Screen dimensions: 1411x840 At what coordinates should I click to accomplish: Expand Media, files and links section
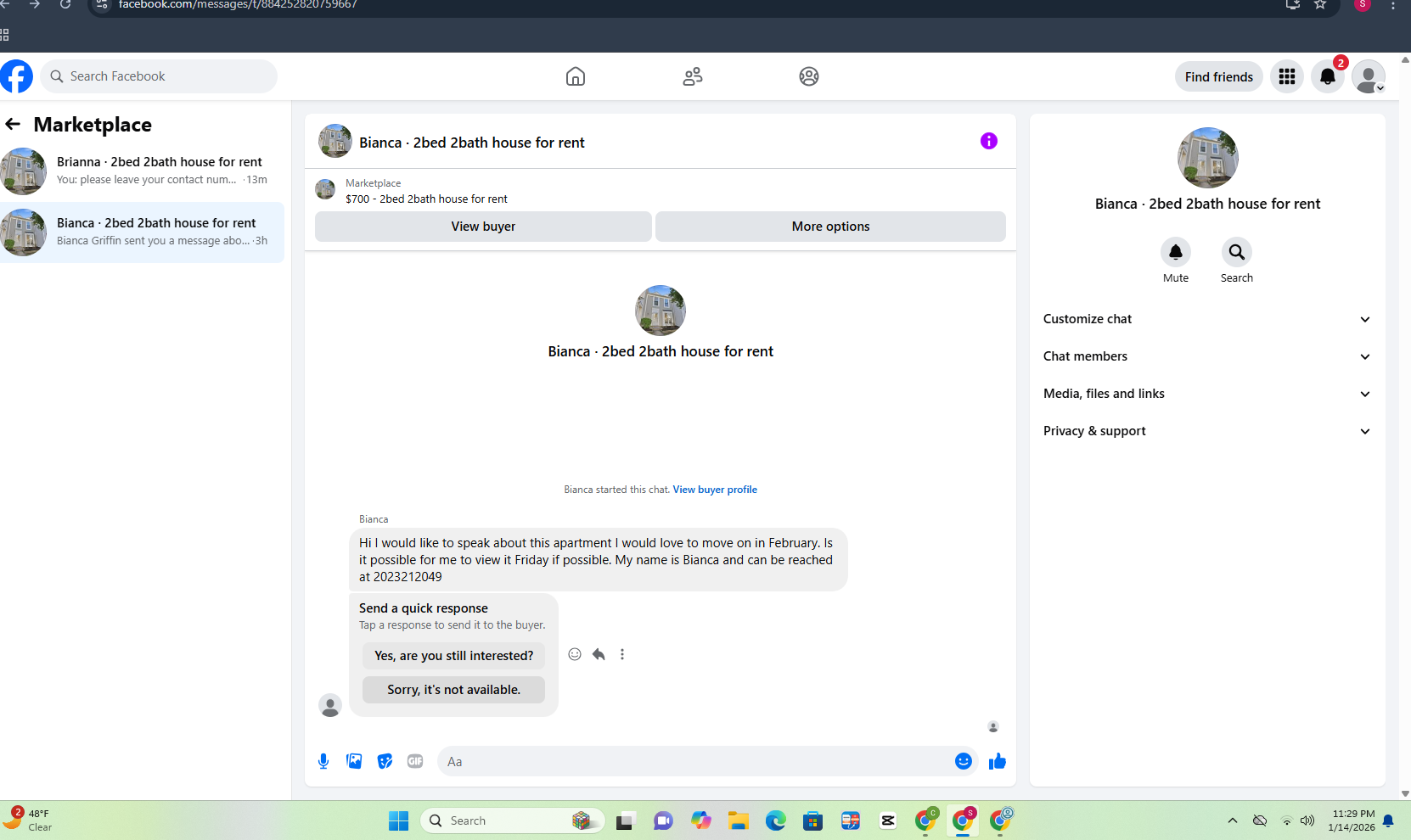pos(1207,394)
